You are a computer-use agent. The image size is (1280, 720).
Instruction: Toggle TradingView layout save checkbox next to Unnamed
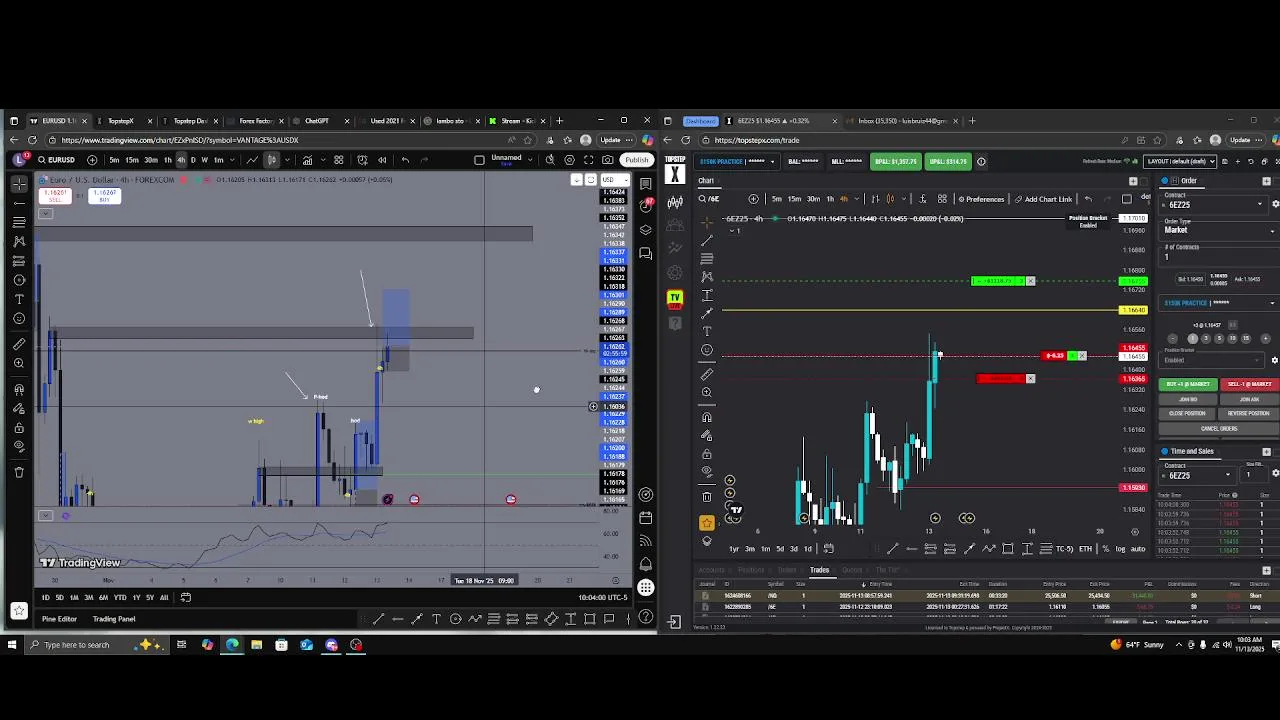pos(479,160)
